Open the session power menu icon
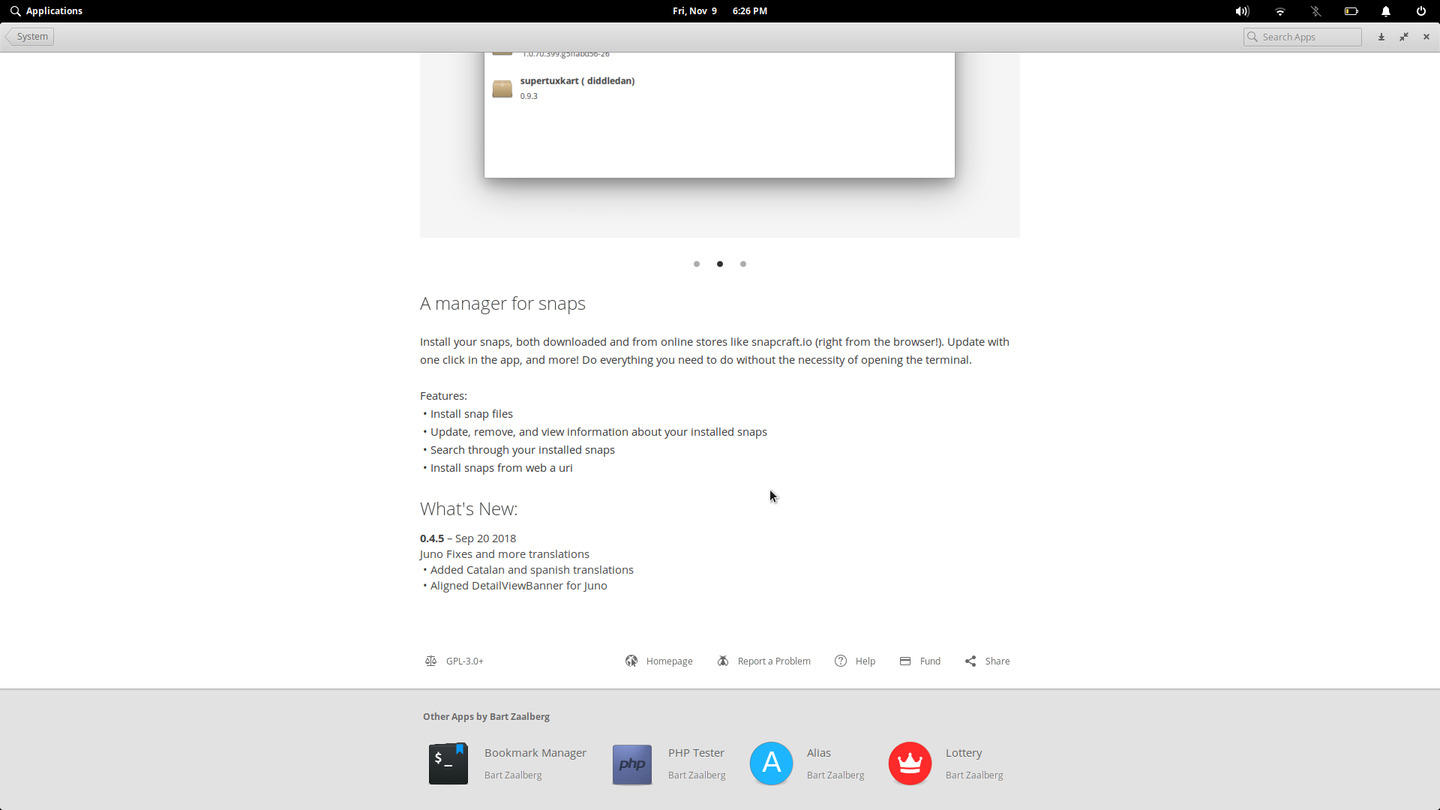 (x=1421, y=11)
